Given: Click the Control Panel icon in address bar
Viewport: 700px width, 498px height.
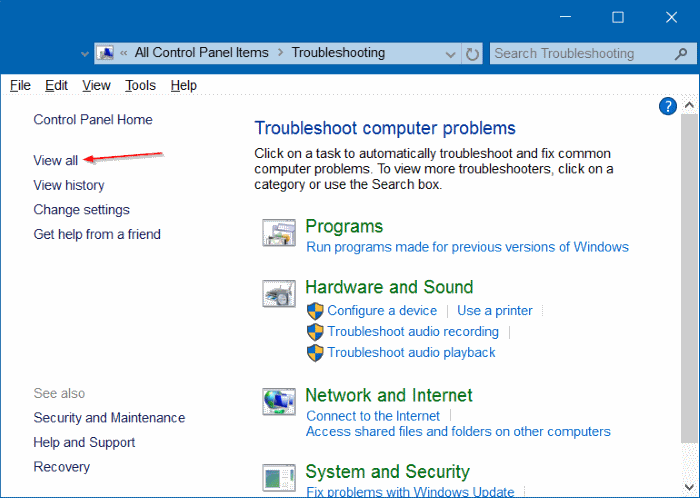Looking at the screenshot, I should [x=105, y=53].
